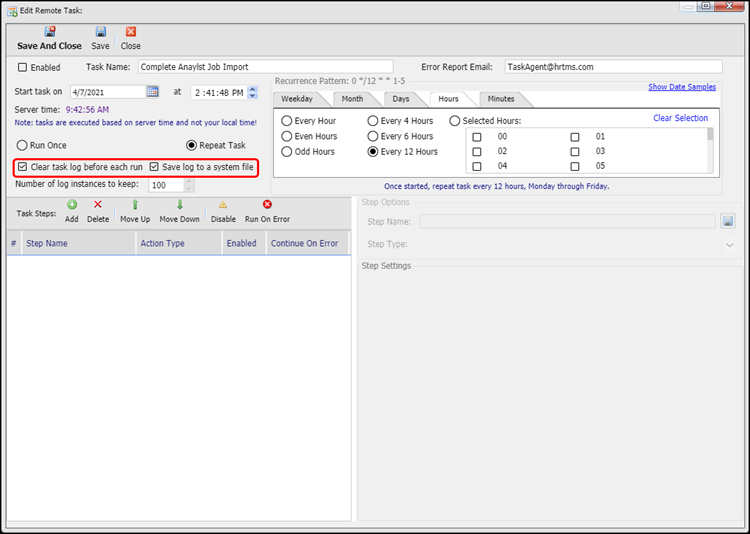Uncheck Clear task log before each run
The width and height of the screenshot is (750, 534).
tap(22, 167)
